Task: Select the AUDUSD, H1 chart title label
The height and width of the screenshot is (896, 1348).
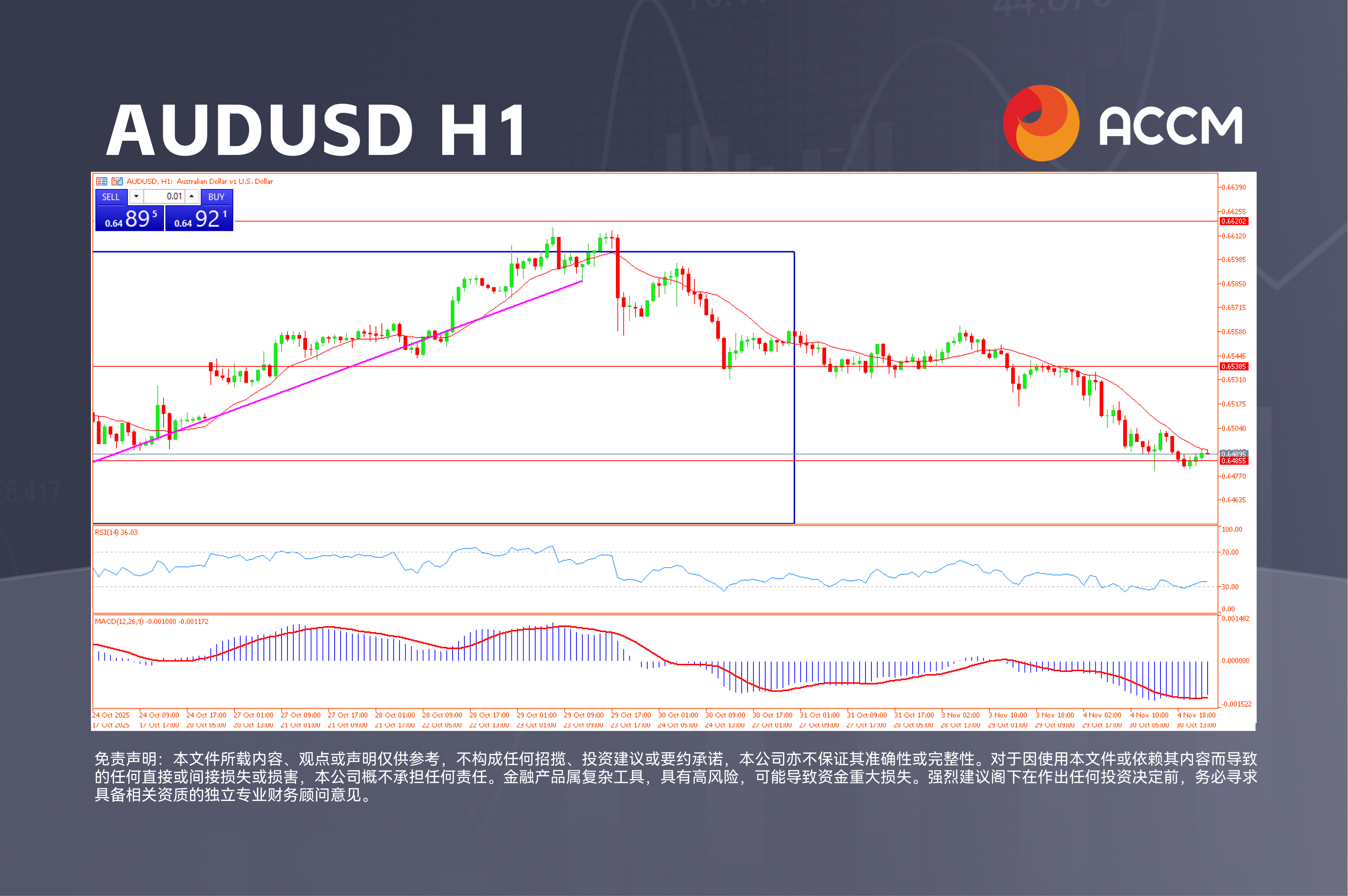Action: point(171,181)
